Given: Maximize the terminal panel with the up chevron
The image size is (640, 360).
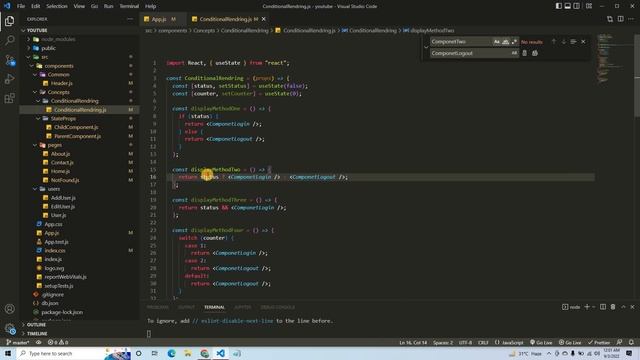Looking at the screenshot, I should point(623,307).
